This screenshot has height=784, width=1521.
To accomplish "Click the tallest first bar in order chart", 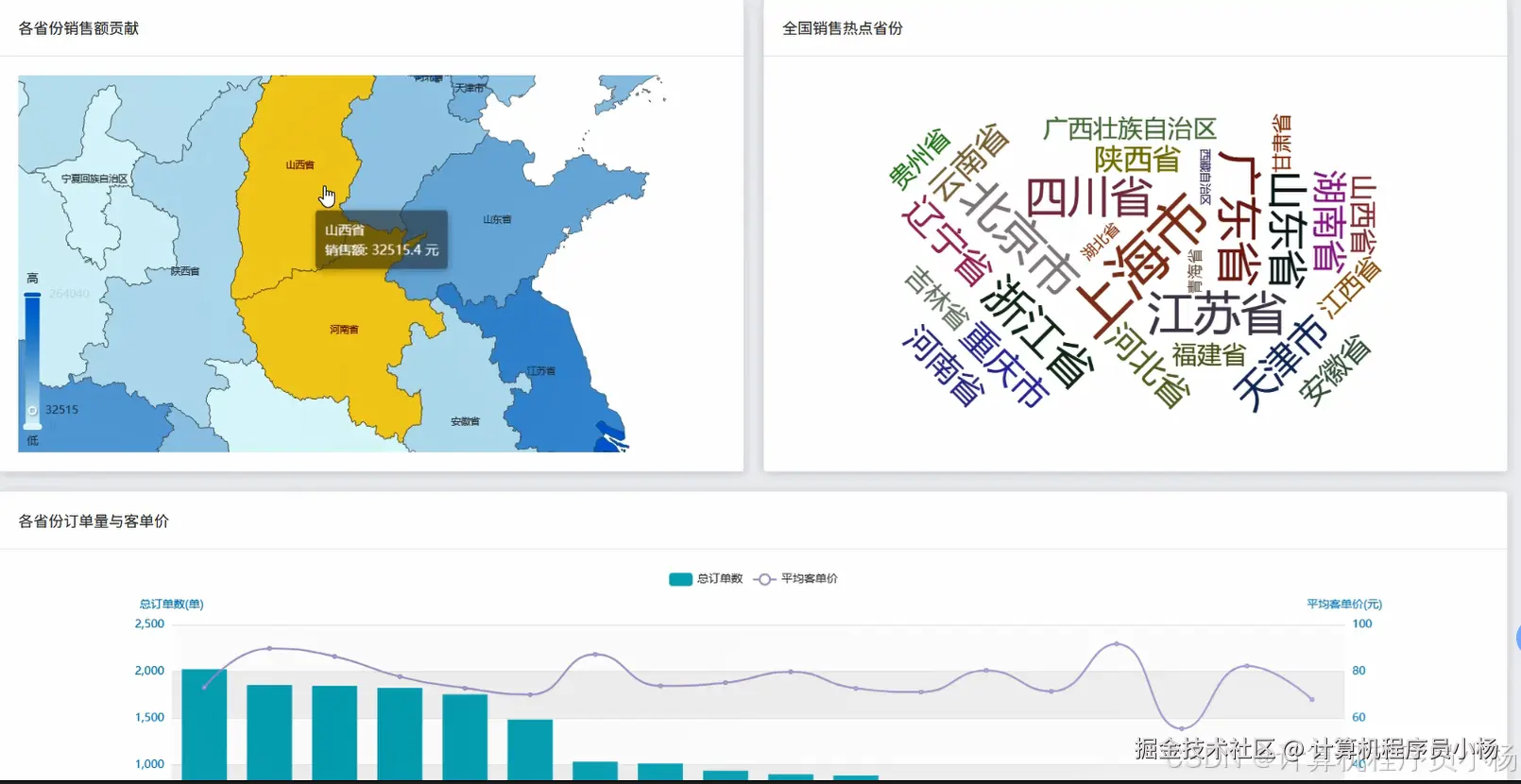I will pyautogui.click(x=204, y=724).
